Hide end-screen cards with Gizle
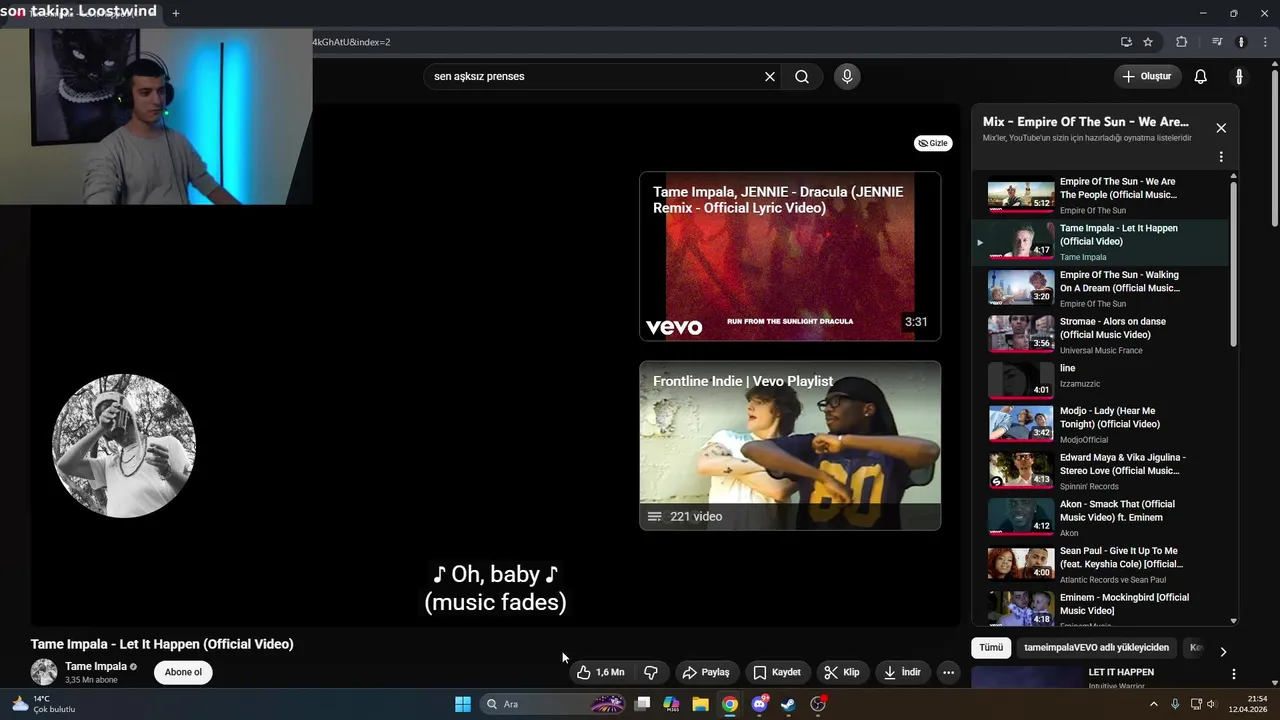This screenshot has height=720, width=1280. (x=933, y=143)
